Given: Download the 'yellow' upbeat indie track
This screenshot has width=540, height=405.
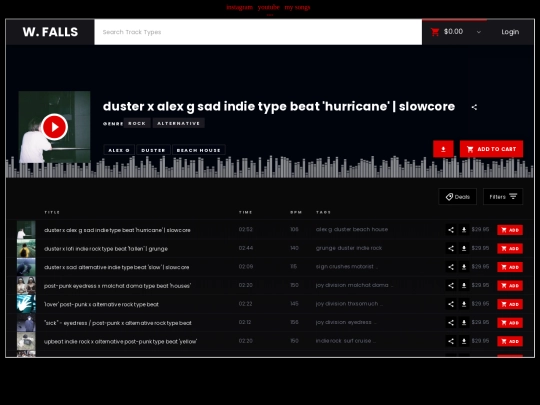Looking at the screenshot, I should click(464, 341).
